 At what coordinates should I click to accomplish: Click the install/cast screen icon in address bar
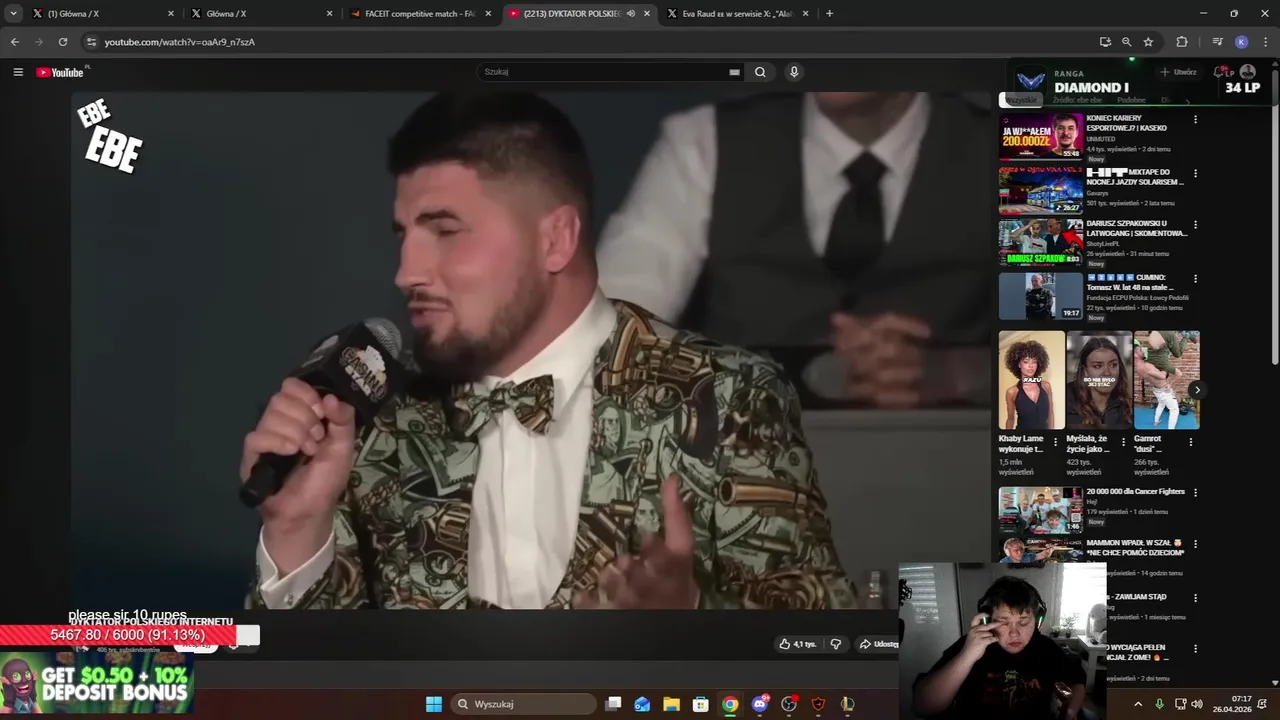[1105, 42]
